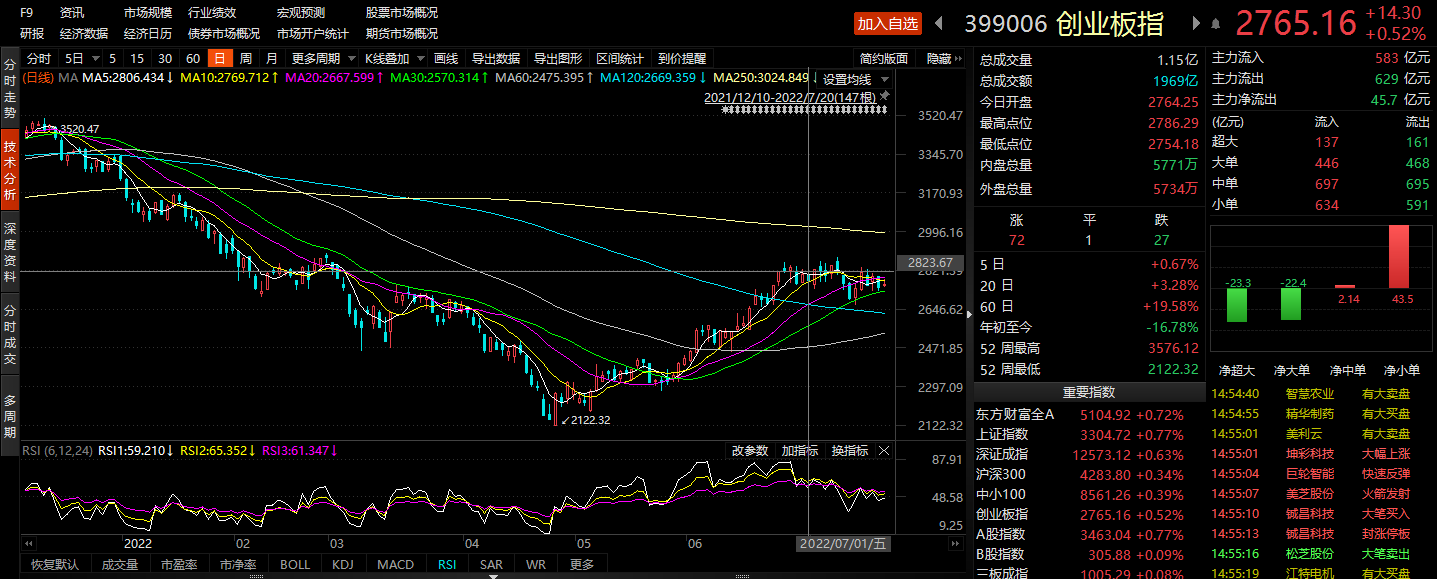The image size is (1437, 579).
Task: Click the pin icon beside date range
Action: [x=884, y=96]
